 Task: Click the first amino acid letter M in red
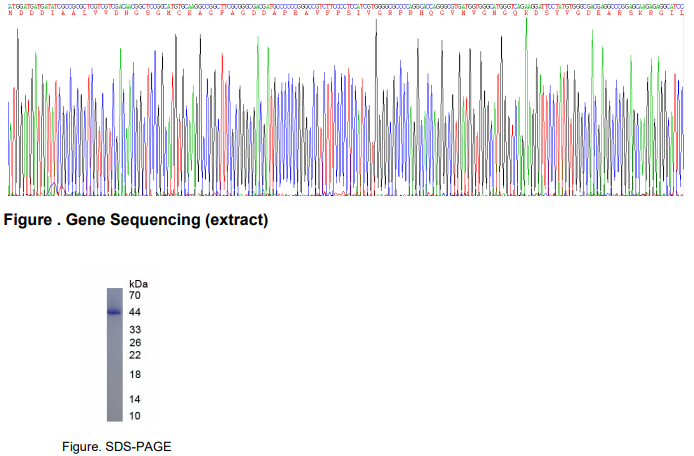point(10,11)
